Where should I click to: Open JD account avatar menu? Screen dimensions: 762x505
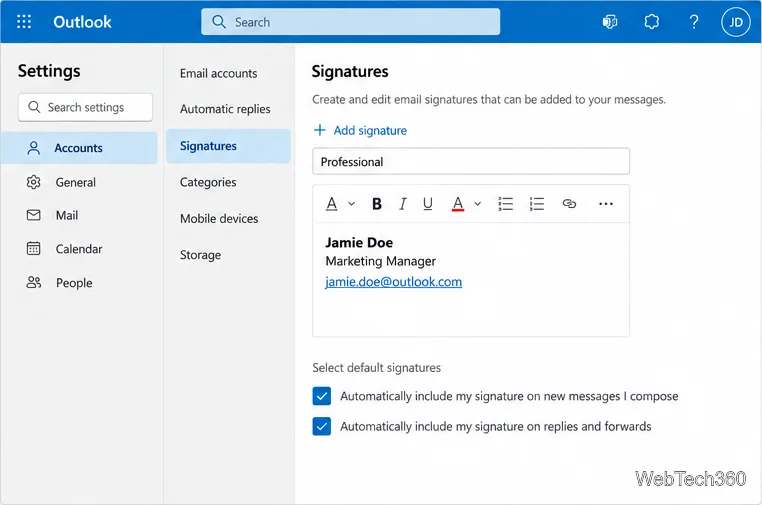pyautogui.click(x=736, y=22)
